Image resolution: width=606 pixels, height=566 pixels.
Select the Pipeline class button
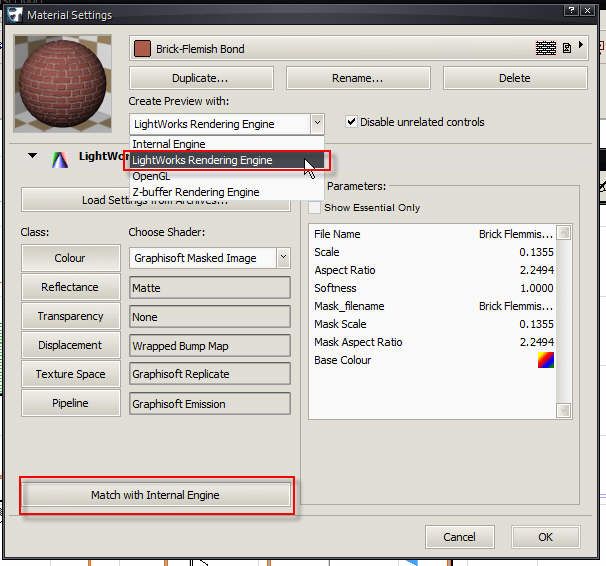tap(71, 403)
